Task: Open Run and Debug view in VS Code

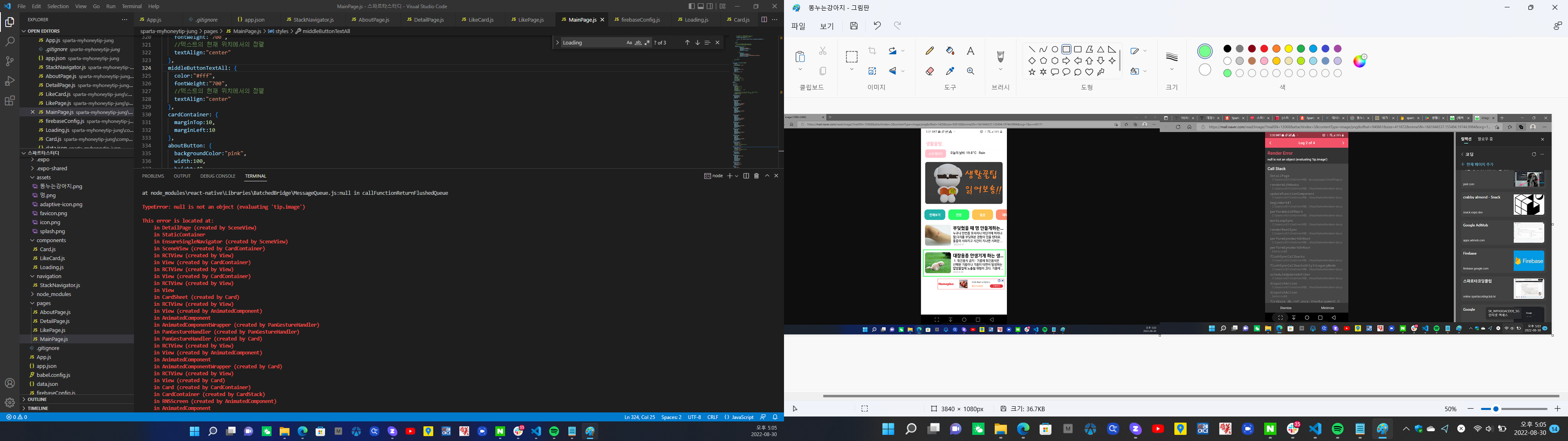Action: (10, 81)
